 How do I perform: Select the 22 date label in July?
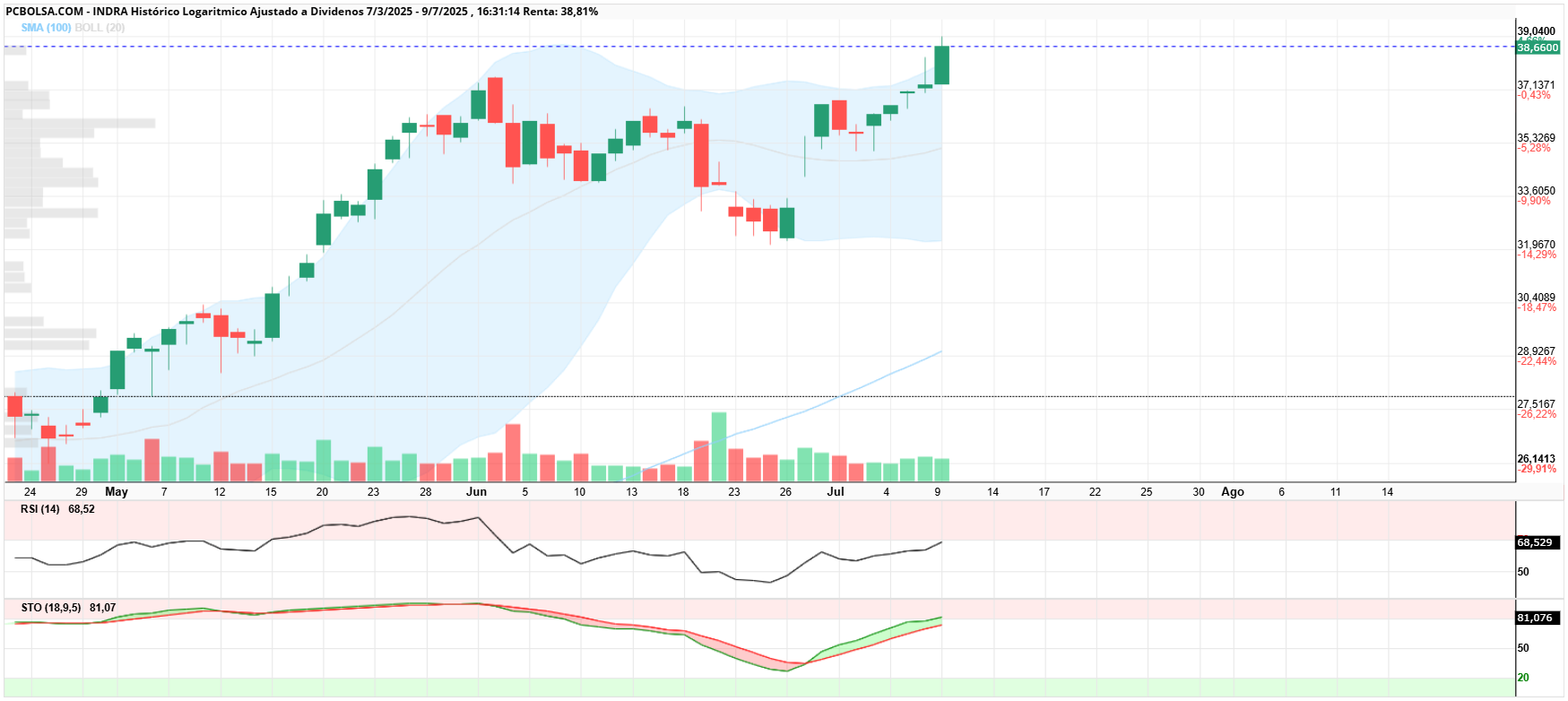click(x=1095, y=492)
